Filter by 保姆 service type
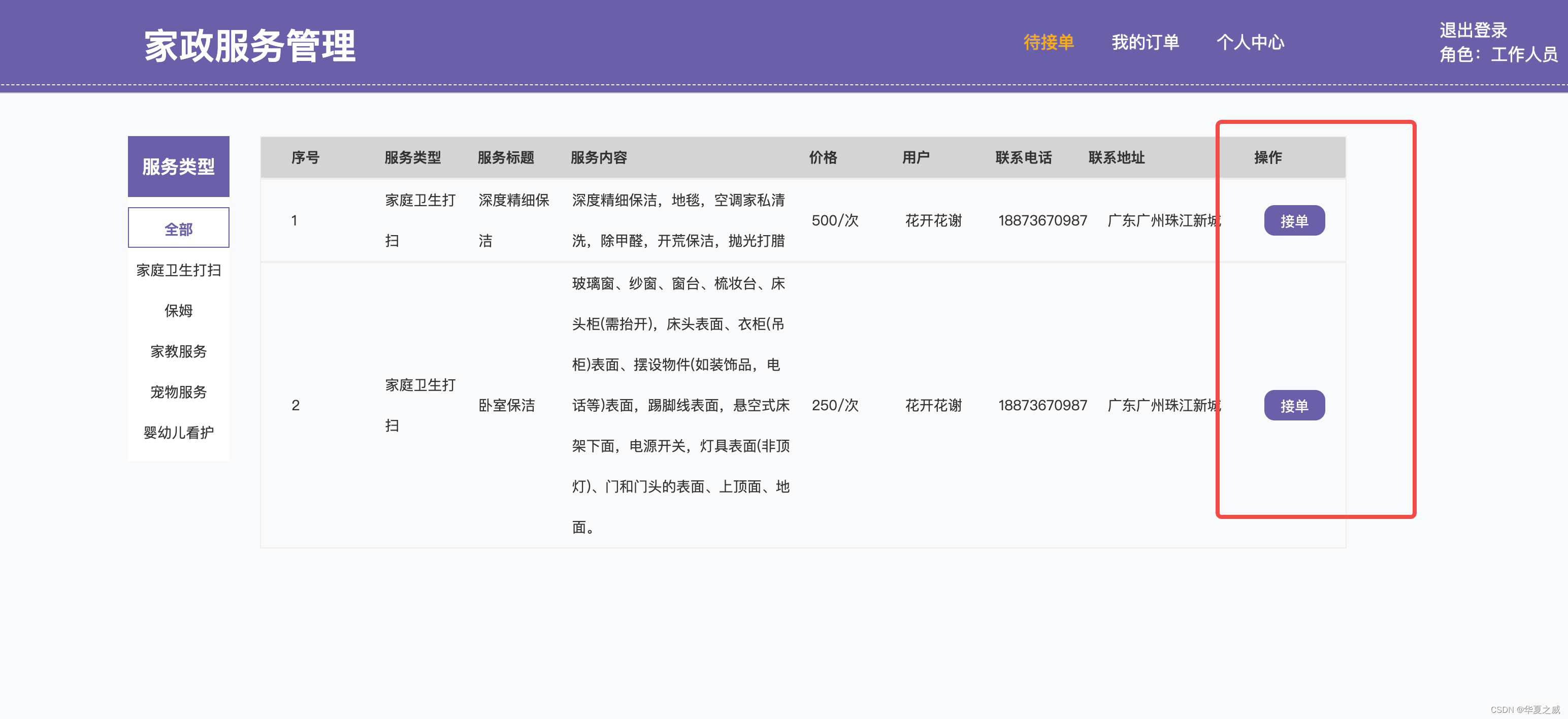The image size is (1568, 719). (x=178, y=310)
